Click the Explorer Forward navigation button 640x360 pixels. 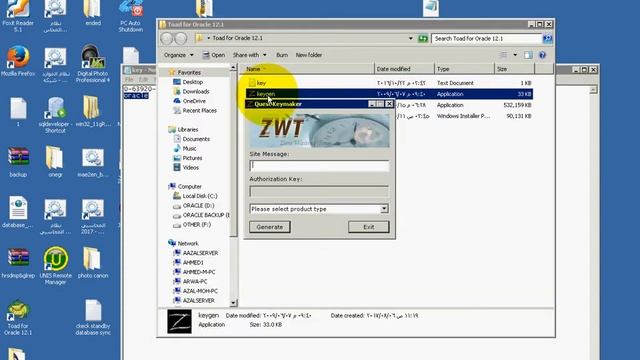point(181,38)
